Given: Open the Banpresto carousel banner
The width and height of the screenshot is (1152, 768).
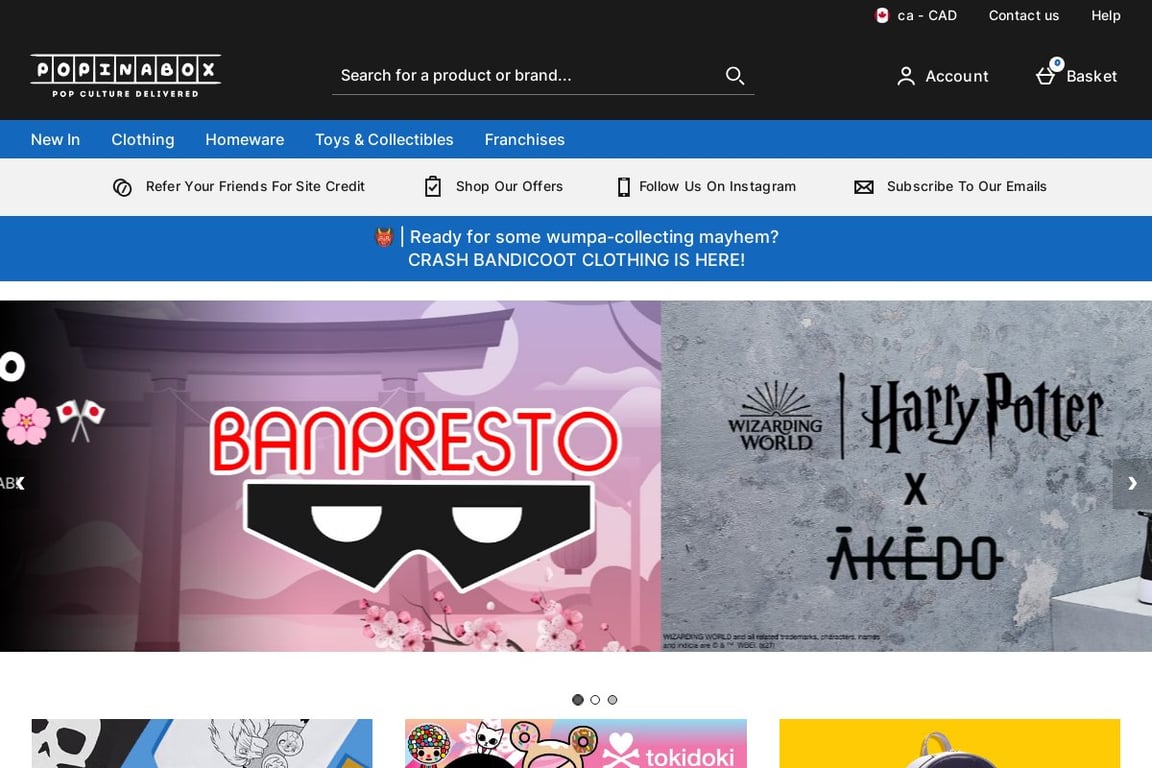Looking at the screenshot, I should 331,476.
